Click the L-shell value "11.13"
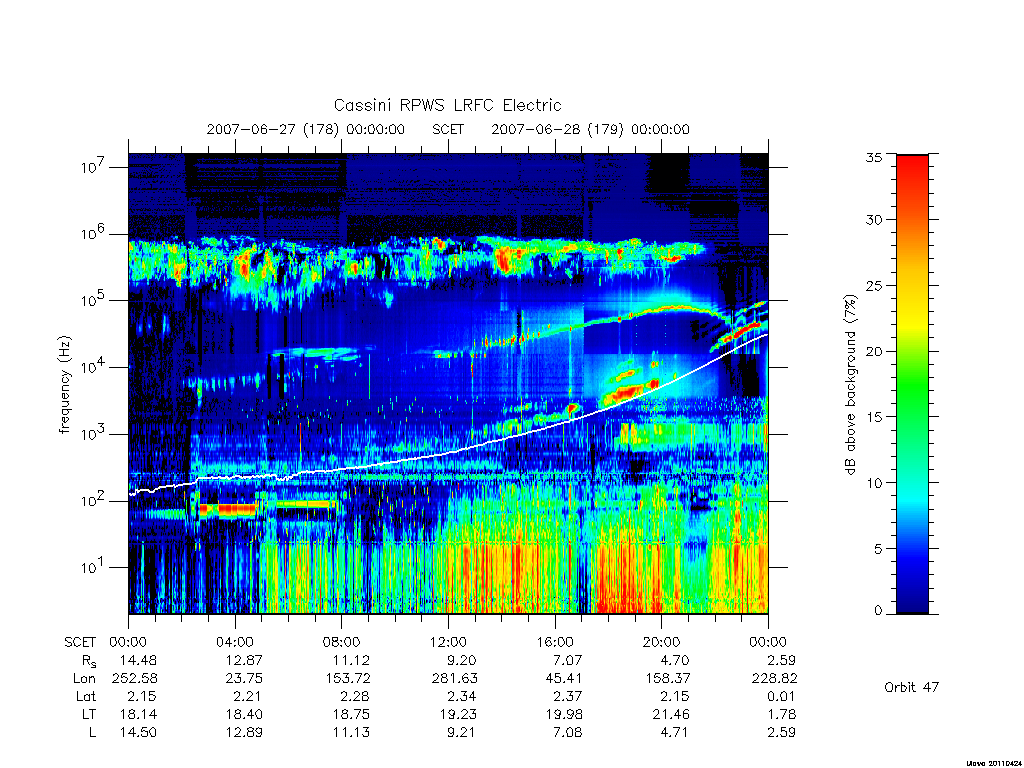Image resolution: width=1024 pixels, height=768 pixels. 351,733
